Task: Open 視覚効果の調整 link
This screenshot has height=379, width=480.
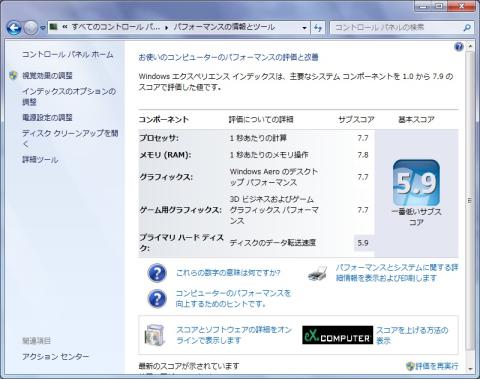Action: (x=47, y=76)
